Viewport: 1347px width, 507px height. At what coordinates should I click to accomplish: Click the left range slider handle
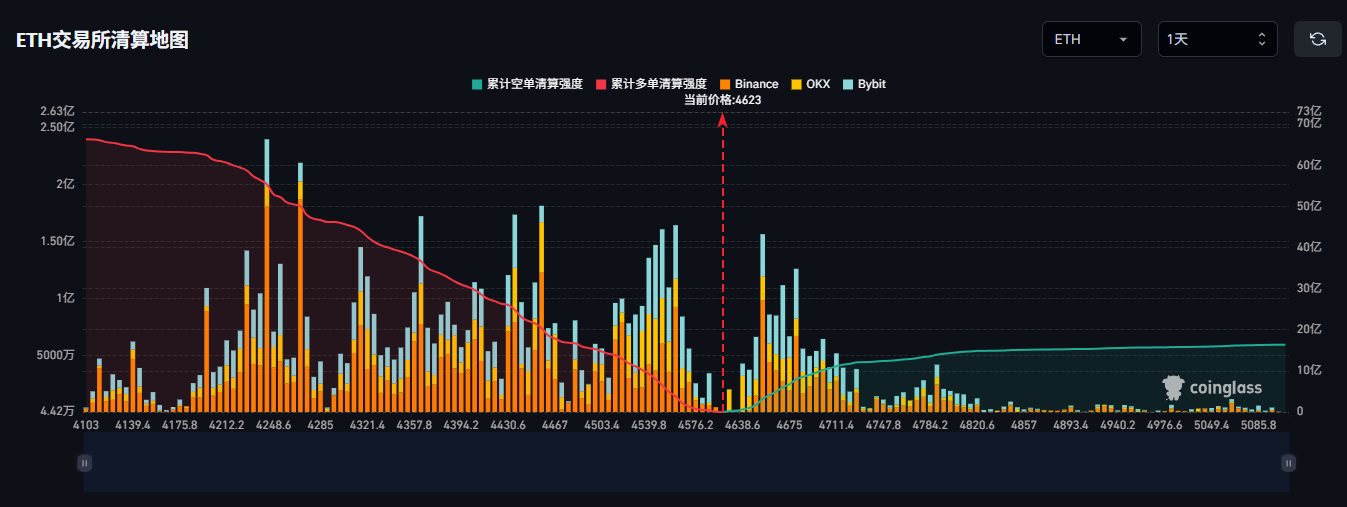tap(85, 463)
